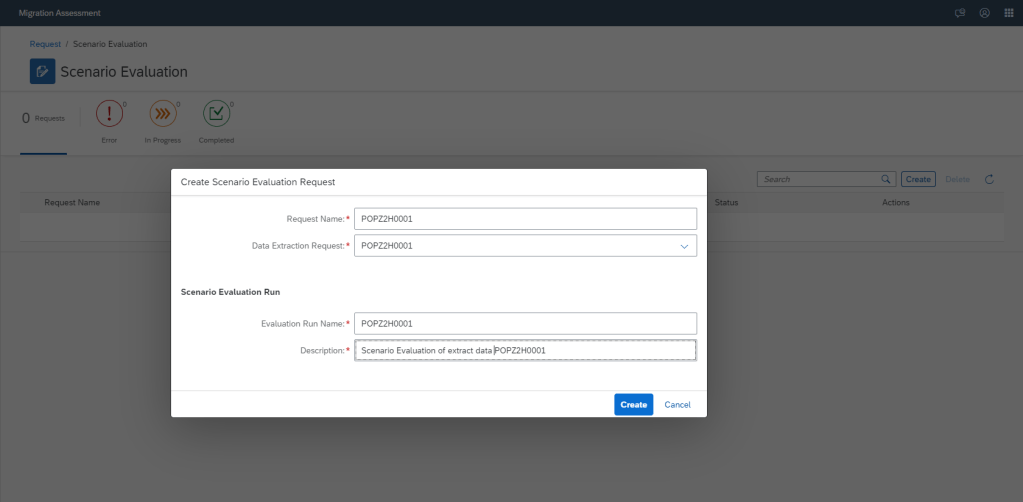
Task: Click the table refresh icon
Action: [x=989, y=179]
